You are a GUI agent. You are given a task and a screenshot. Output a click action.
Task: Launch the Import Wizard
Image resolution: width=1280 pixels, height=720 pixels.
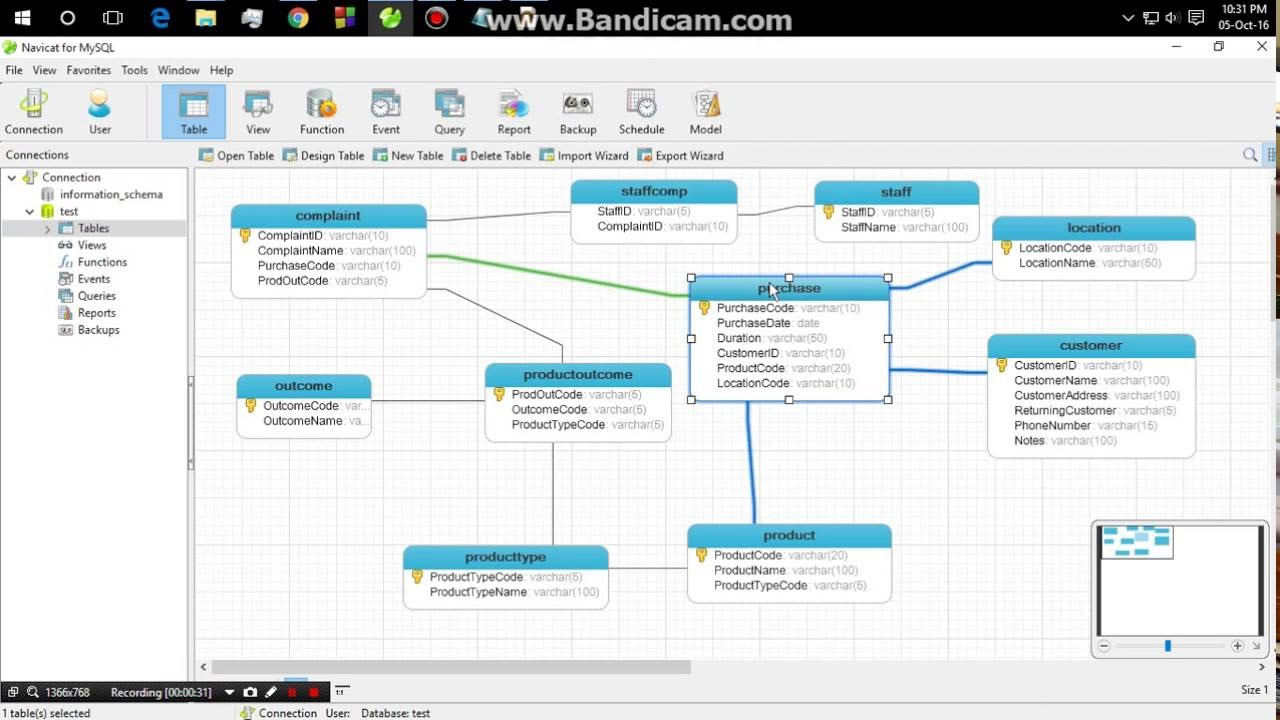(584, 156)
